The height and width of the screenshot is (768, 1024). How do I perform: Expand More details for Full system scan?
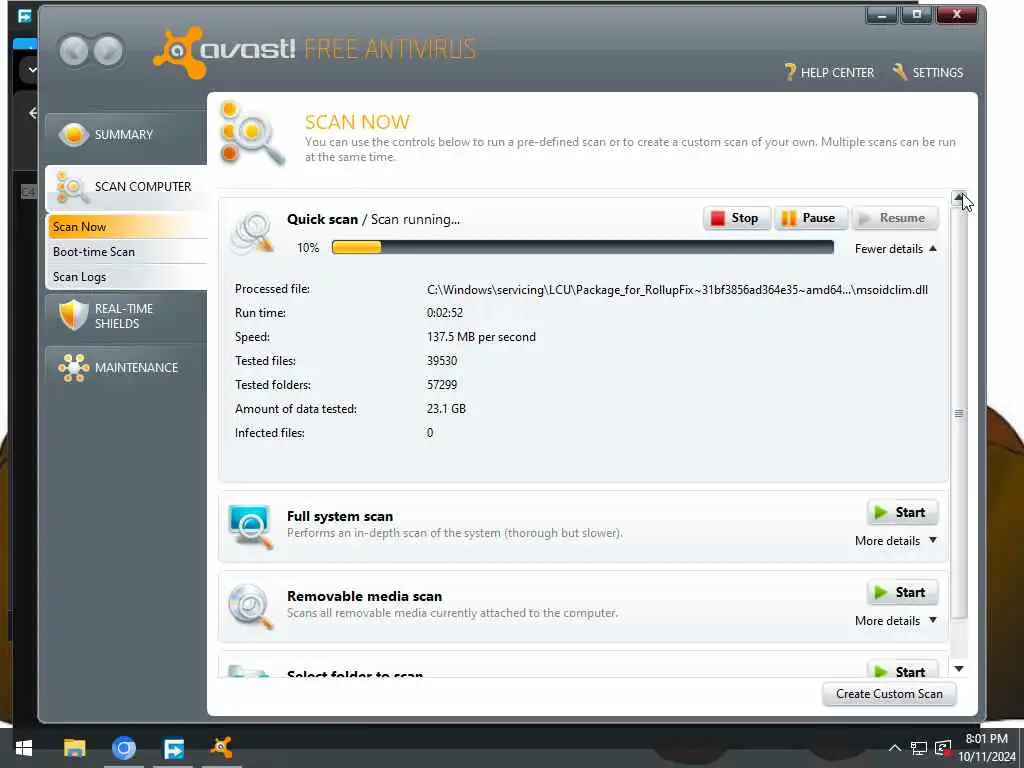pos(895,541)
